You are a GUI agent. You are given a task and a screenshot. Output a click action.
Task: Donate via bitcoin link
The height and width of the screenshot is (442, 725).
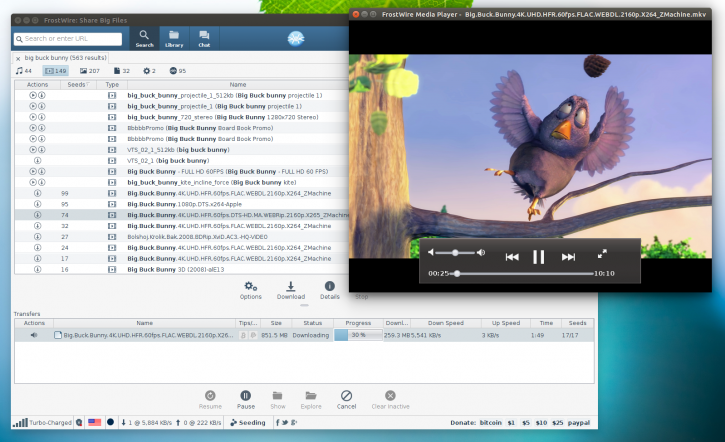point(491,423)
